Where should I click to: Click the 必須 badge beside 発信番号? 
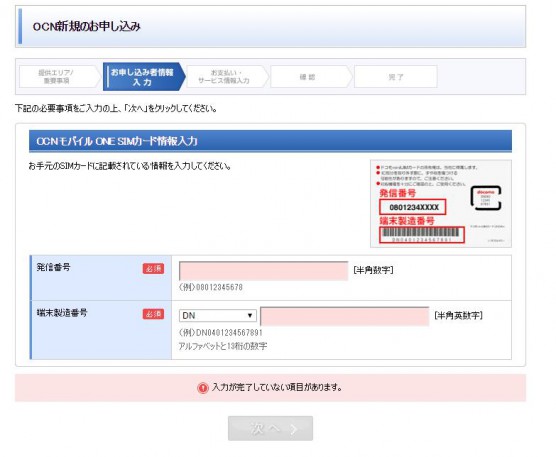point(154,269)
